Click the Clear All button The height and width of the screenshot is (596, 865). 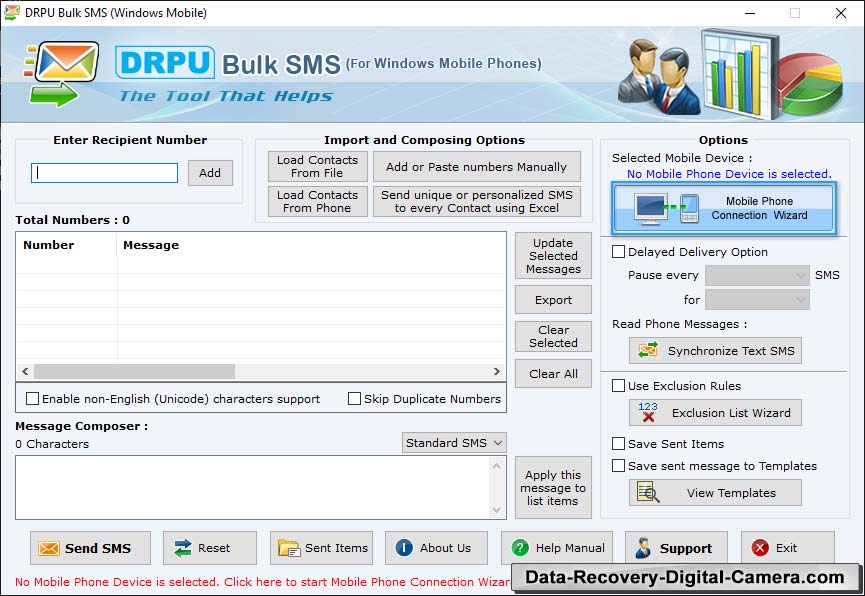tap(553, 374)
